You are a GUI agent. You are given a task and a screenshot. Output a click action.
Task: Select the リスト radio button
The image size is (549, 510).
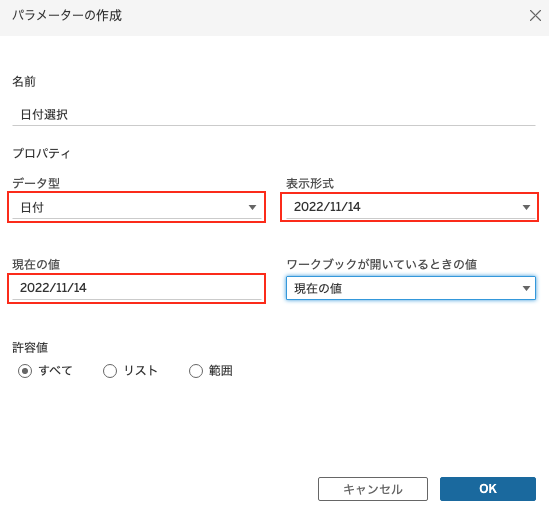pos(110,371)
